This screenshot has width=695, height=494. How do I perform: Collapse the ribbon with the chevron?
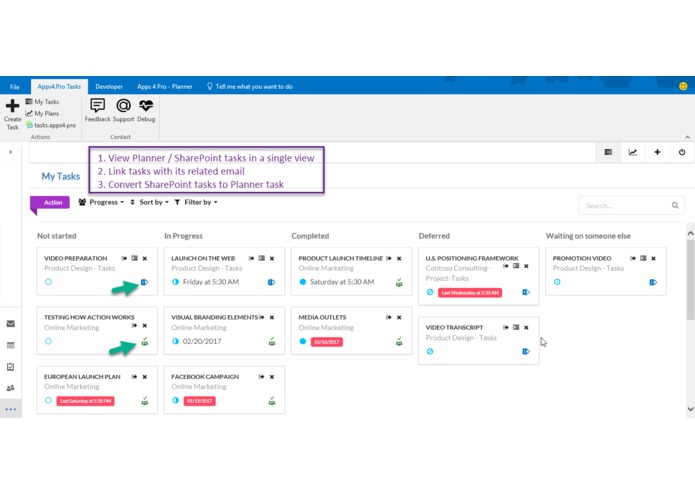click(x=687, y=137)
